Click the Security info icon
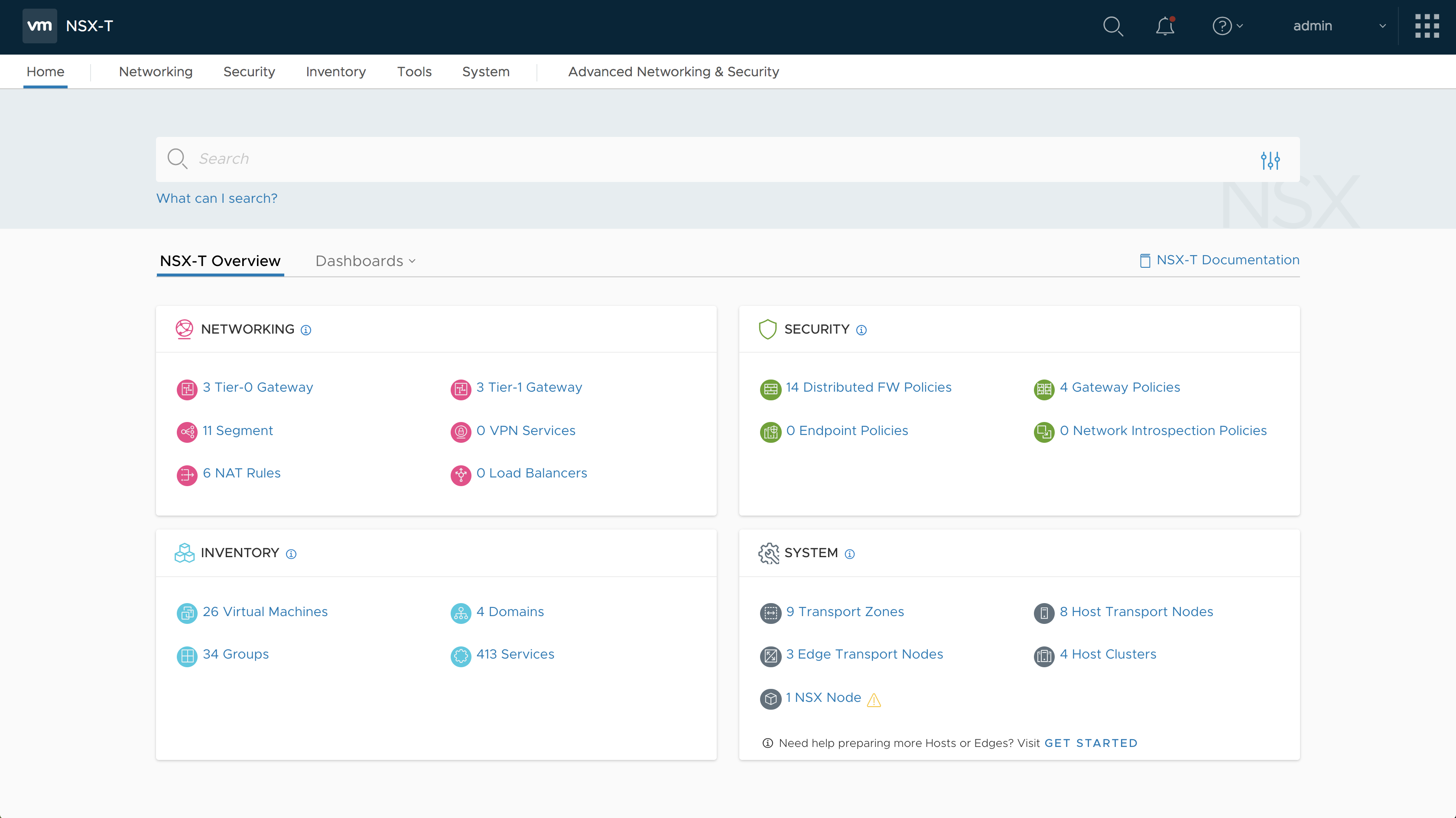This screenshot has height=818, width=1456. [x=861, y=330]
